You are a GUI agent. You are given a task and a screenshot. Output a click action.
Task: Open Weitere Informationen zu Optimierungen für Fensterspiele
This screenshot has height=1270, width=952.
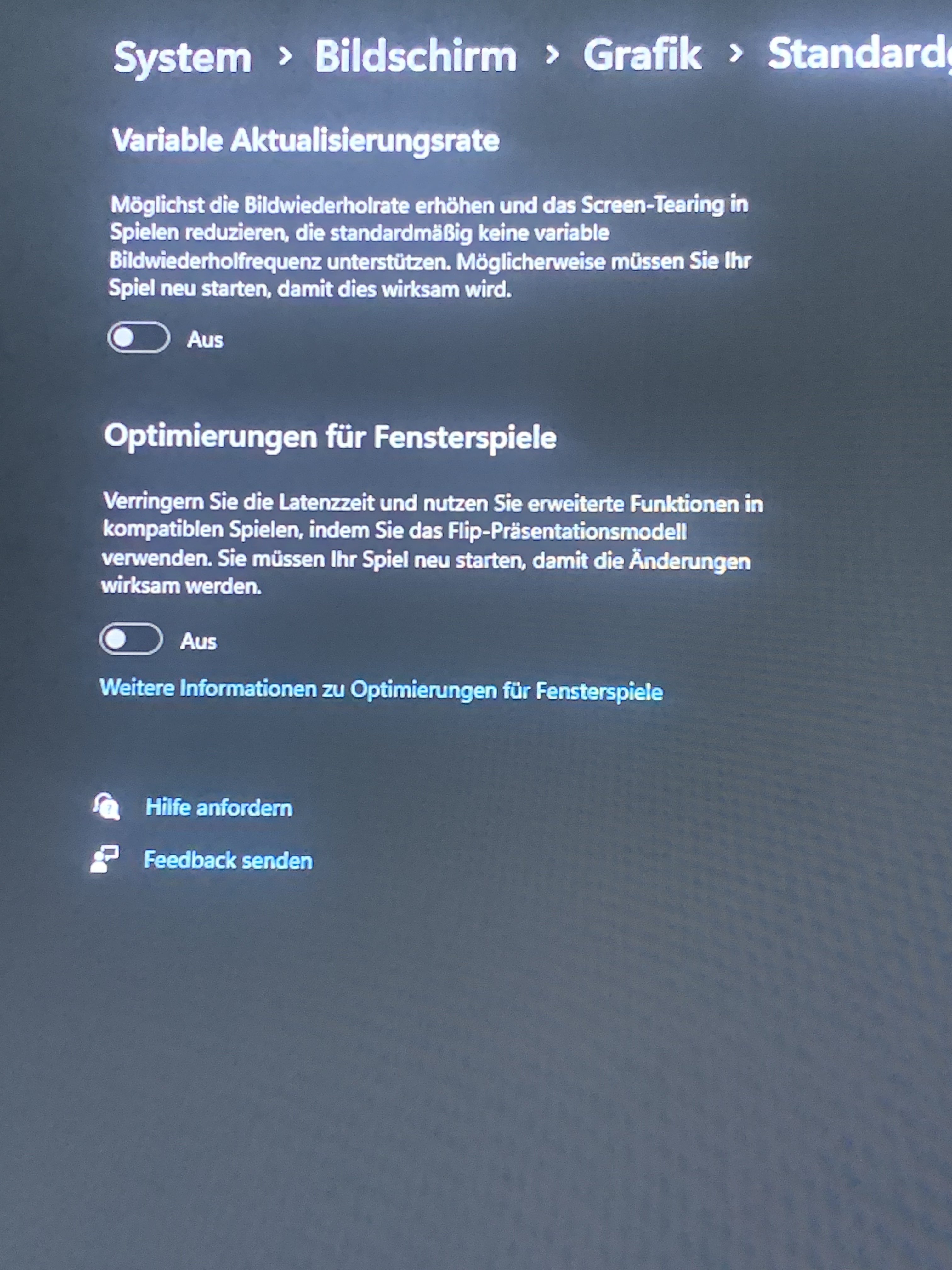381,689
